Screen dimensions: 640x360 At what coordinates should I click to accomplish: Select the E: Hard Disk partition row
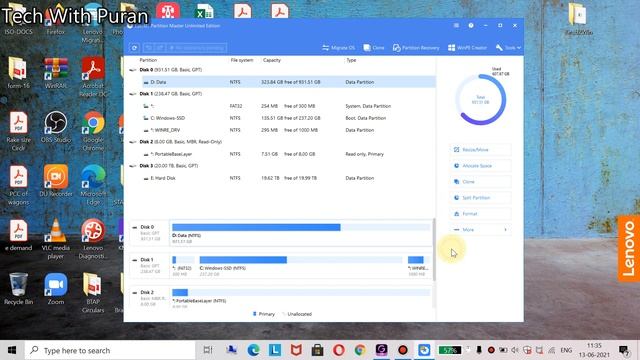288,178
